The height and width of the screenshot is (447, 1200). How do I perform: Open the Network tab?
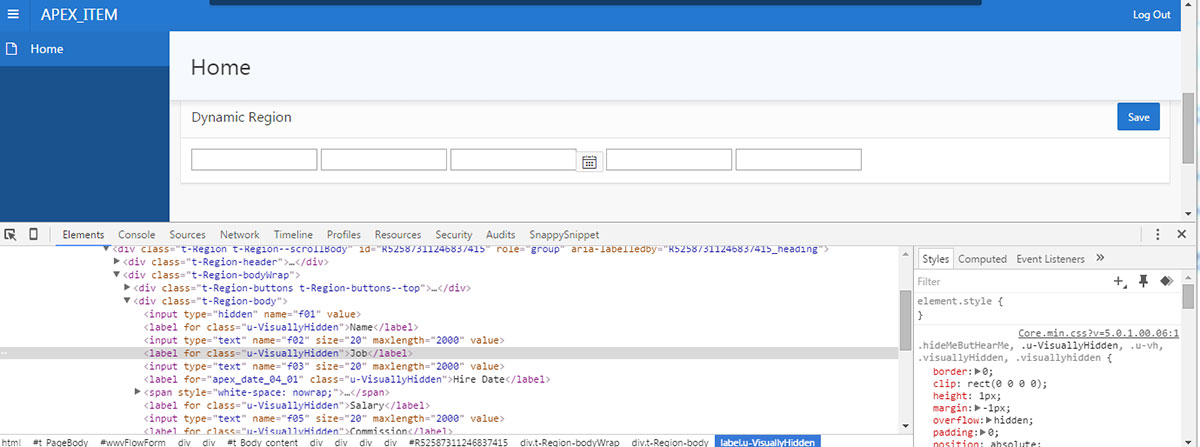pyautogui.click(x=240, y=234)
